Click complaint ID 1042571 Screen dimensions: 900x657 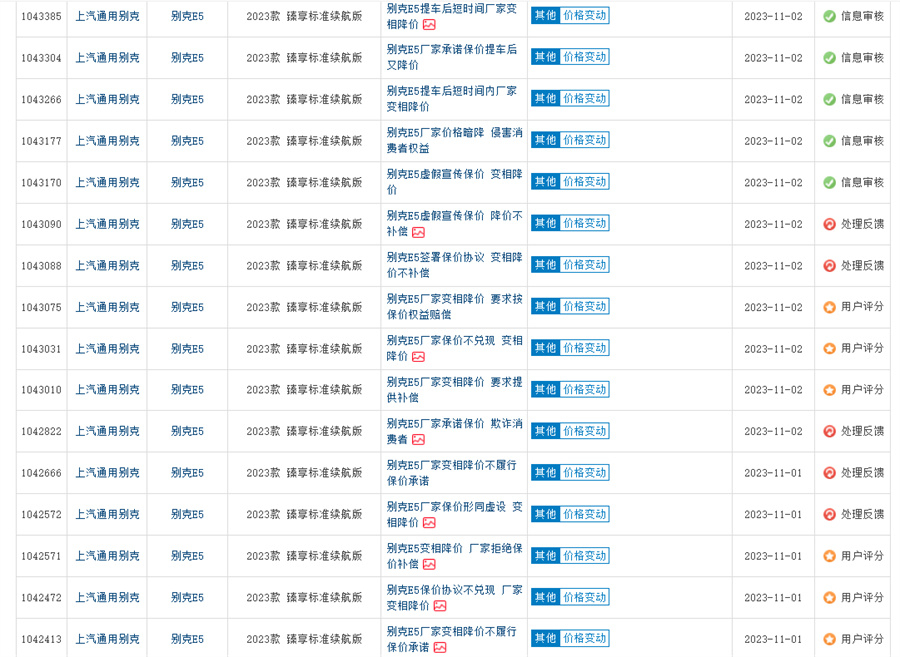point(41,557)
